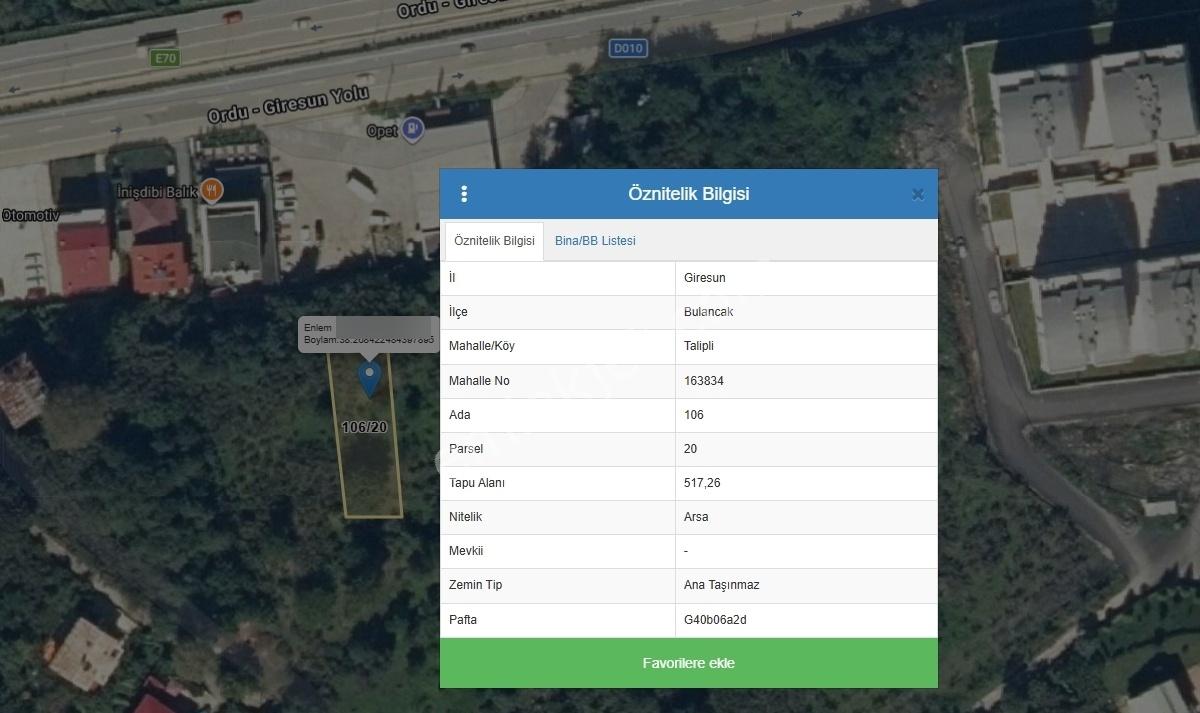Select the blue location pin on the parcel

(369, 378)
